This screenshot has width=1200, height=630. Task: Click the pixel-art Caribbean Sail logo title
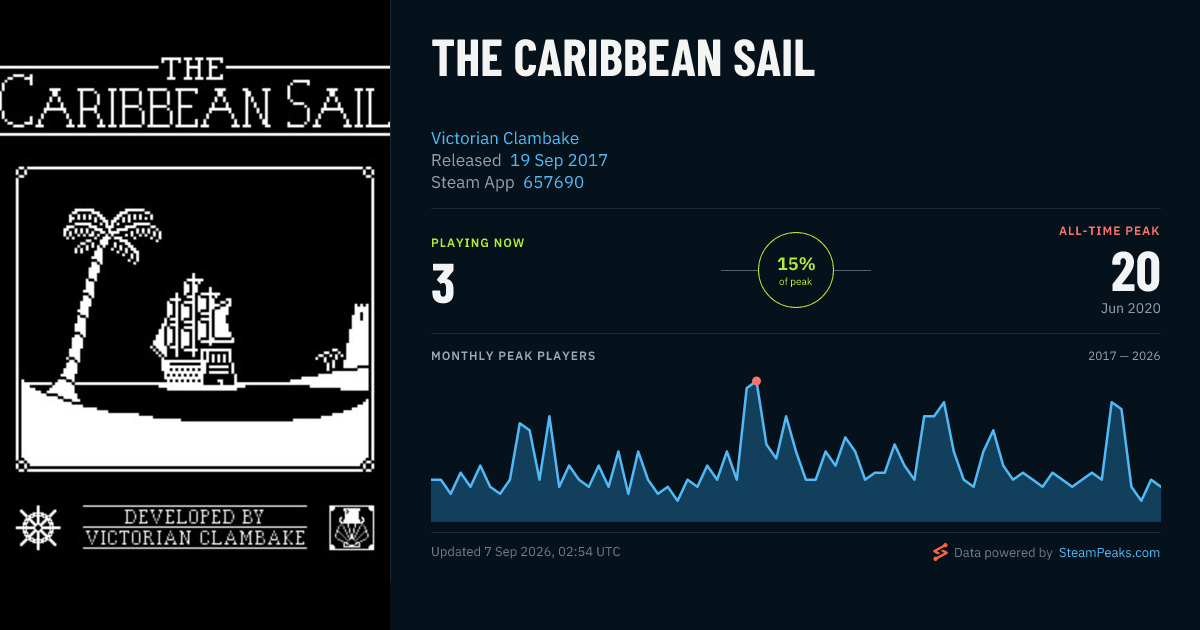pyautogui.click(x=194, y=95)
